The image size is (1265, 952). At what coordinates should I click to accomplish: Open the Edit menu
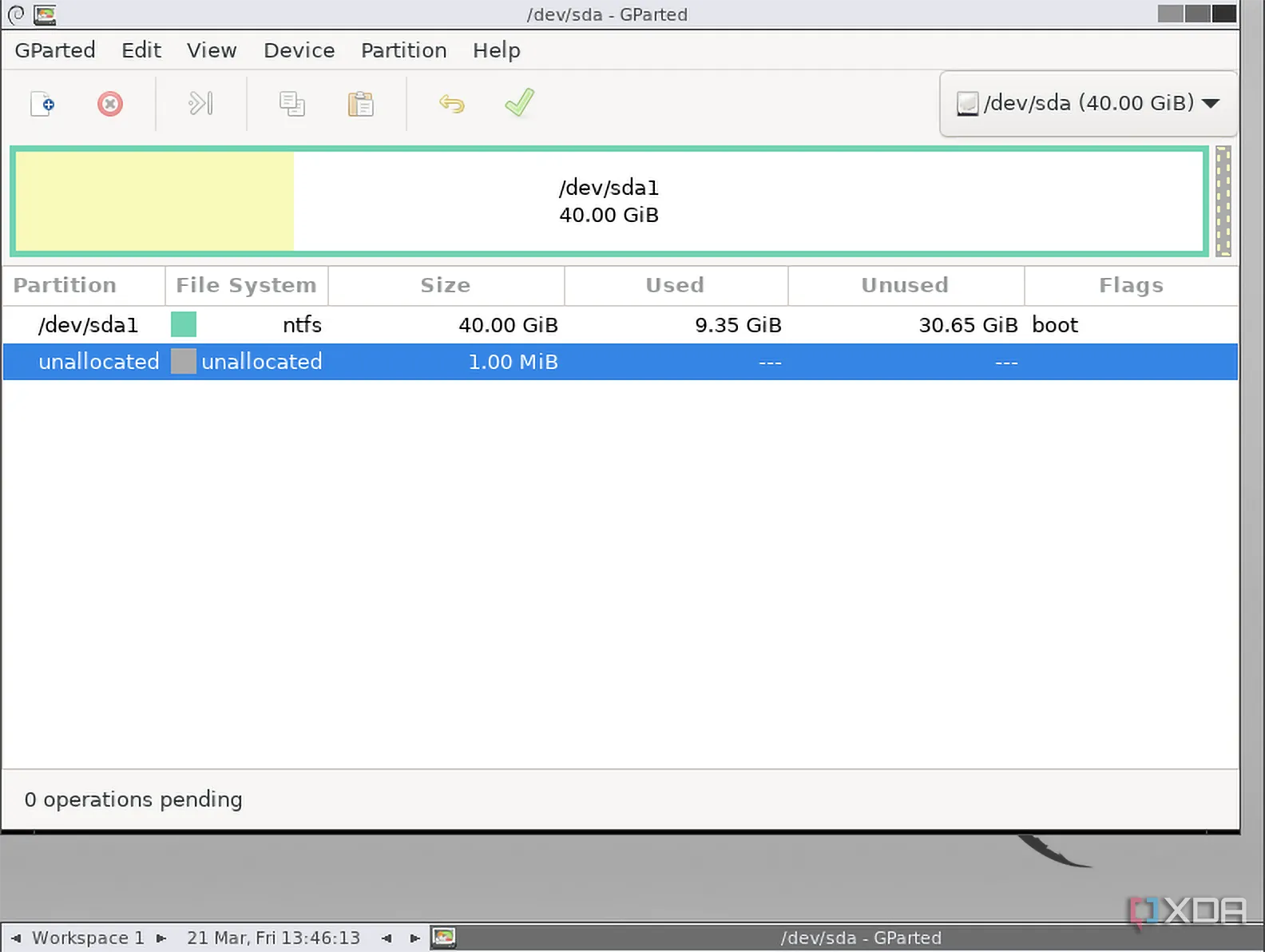tap(141, 50)
